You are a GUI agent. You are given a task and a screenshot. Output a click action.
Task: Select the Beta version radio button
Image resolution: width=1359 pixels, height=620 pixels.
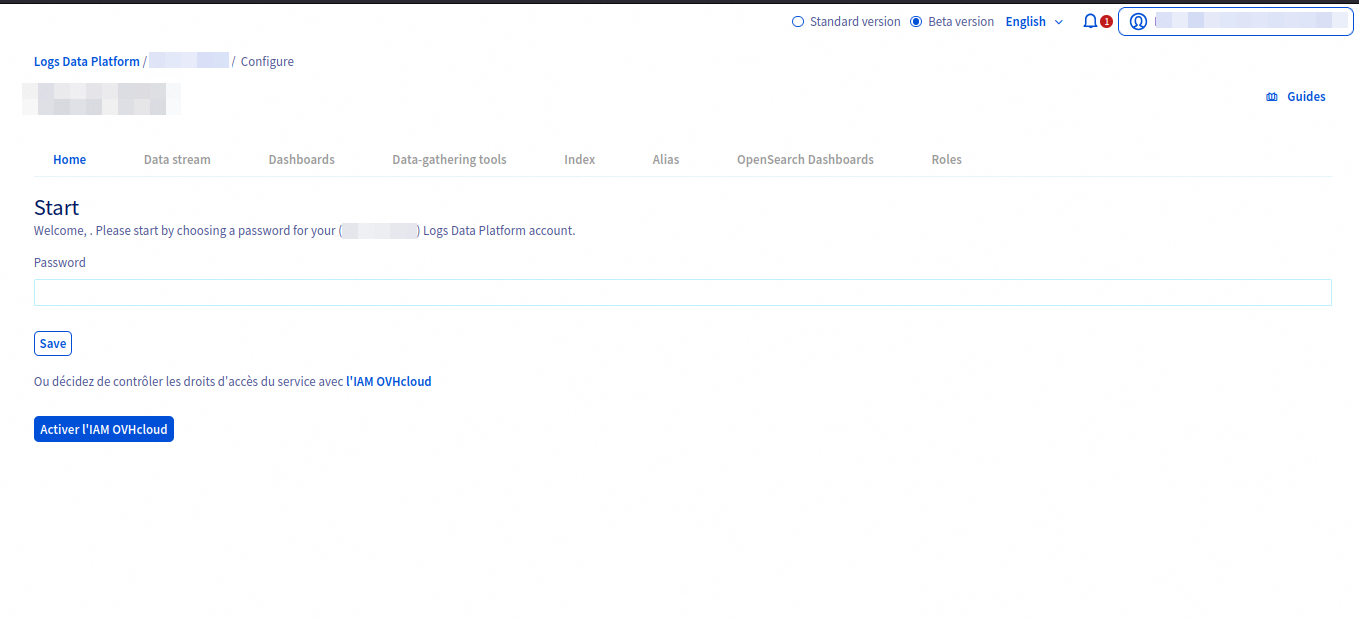[x=916, y=21]
